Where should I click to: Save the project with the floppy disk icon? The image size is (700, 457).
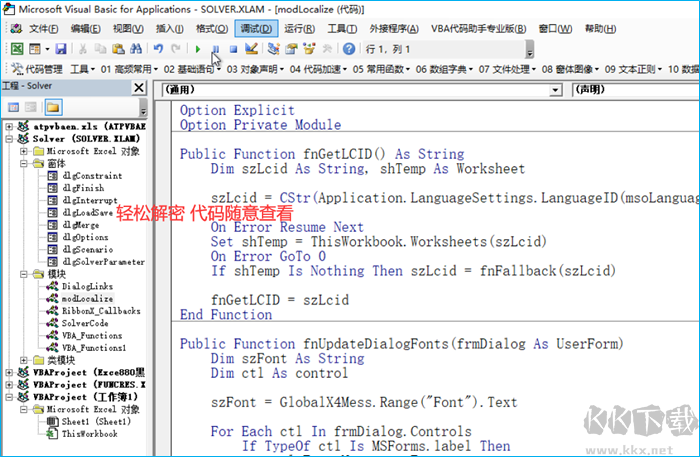pos(61,49)
